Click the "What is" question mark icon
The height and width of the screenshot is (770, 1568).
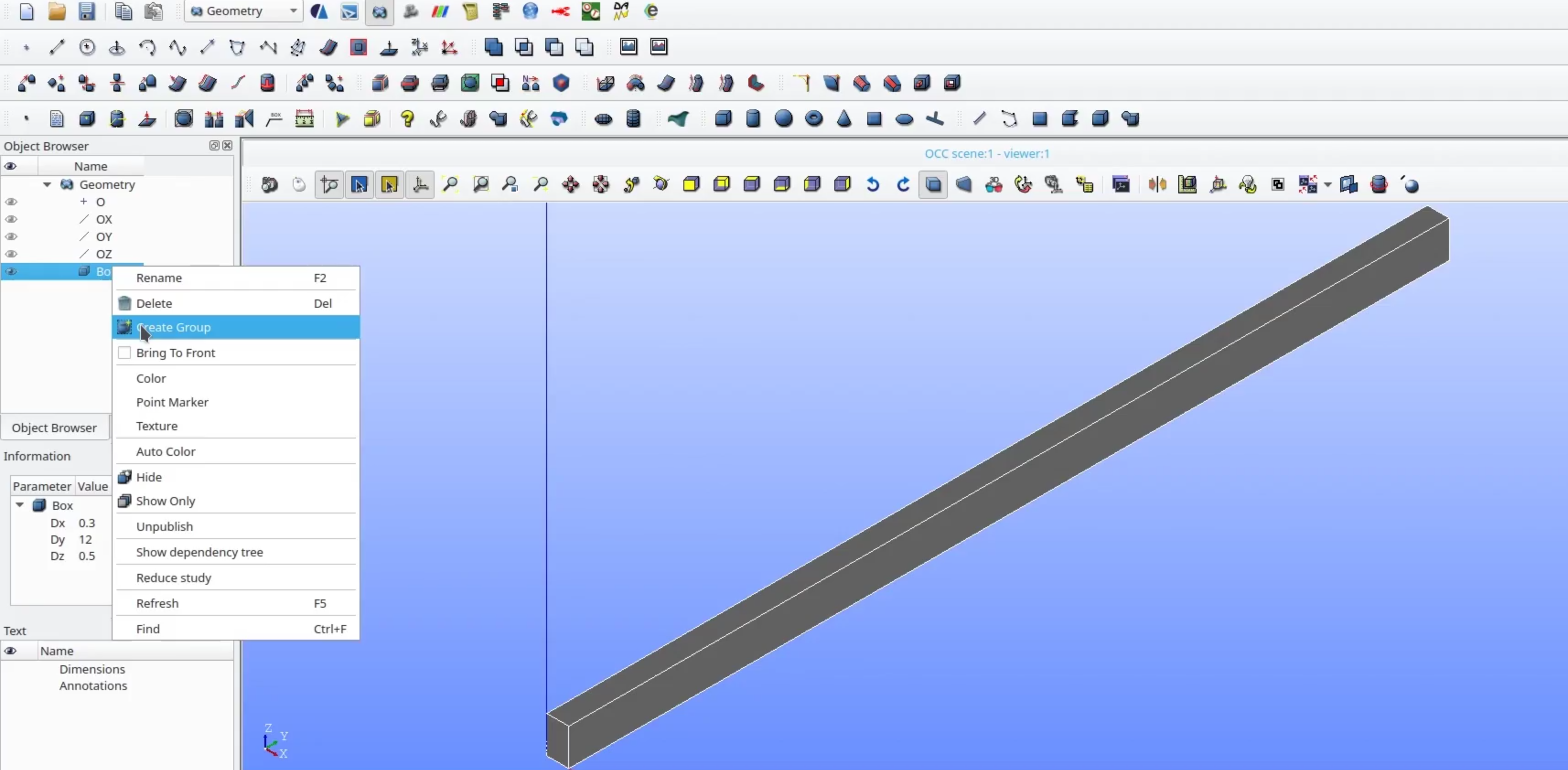pos(407,119)
